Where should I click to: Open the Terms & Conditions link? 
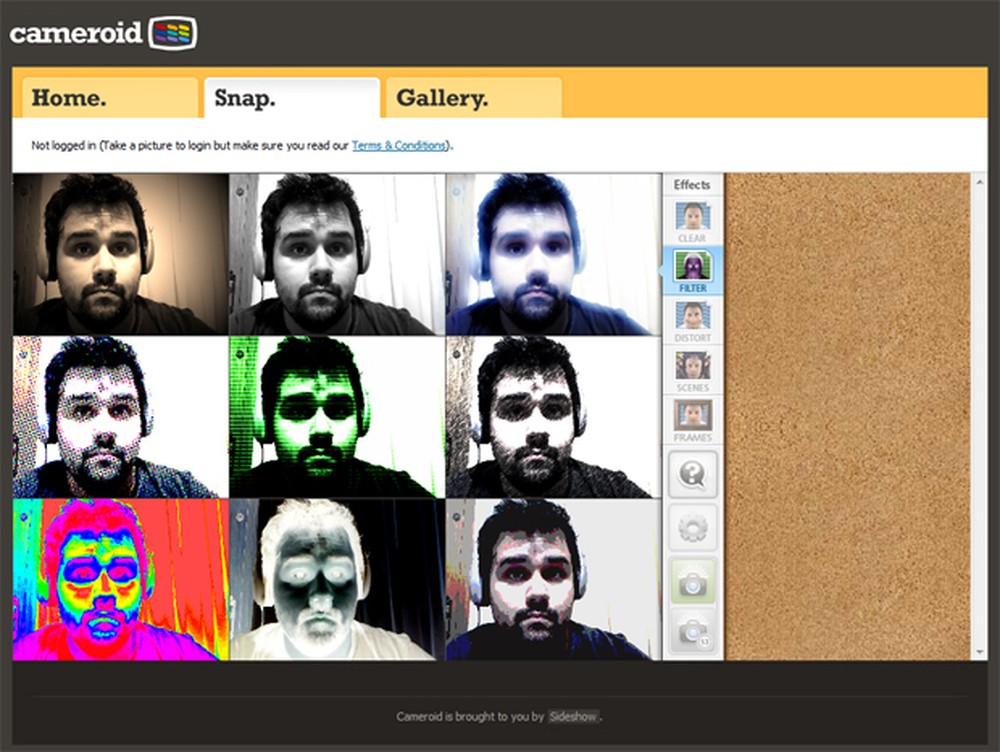coord(399,144)
